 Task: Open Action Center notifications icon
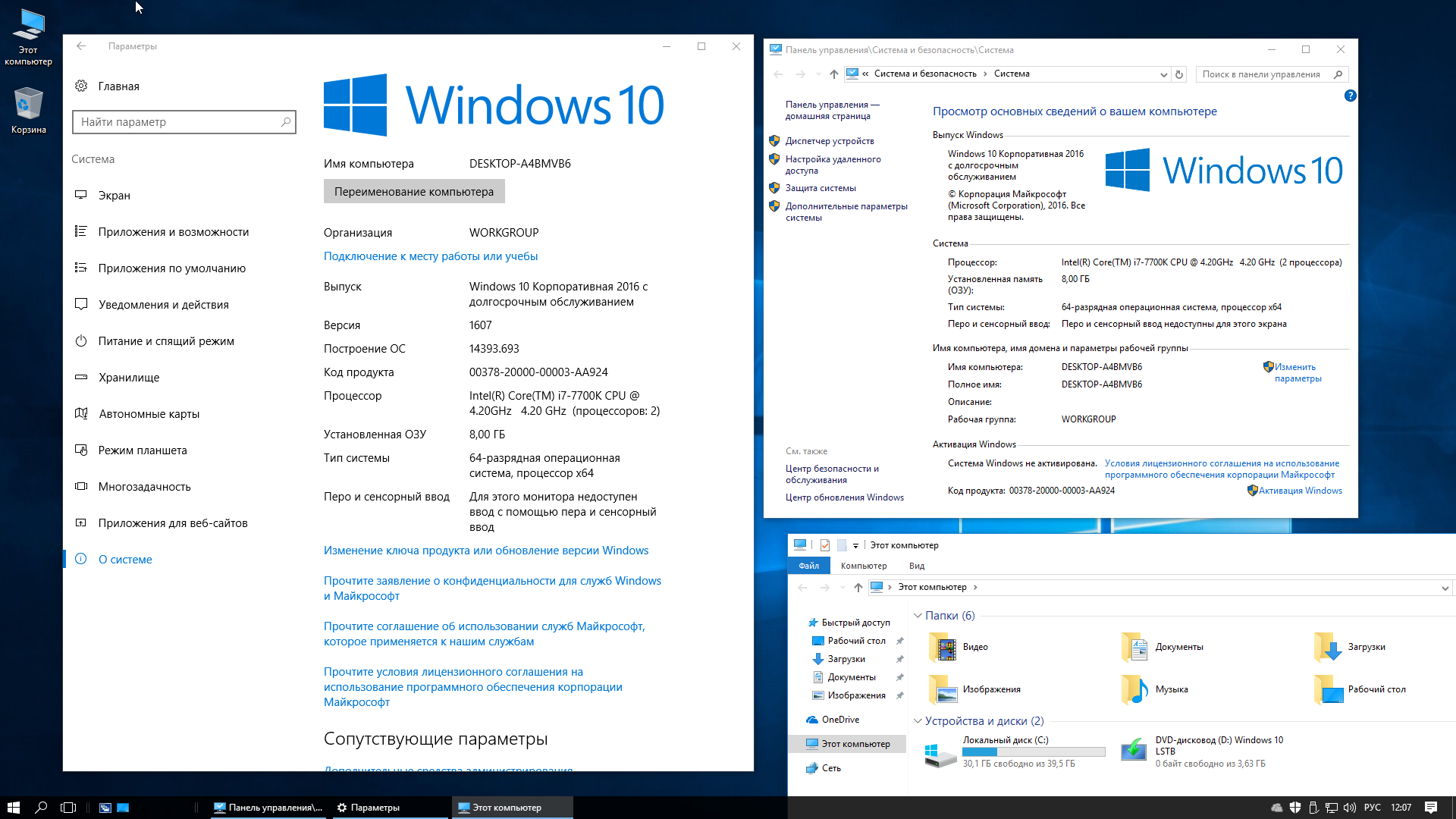[x=1431, y=808]
